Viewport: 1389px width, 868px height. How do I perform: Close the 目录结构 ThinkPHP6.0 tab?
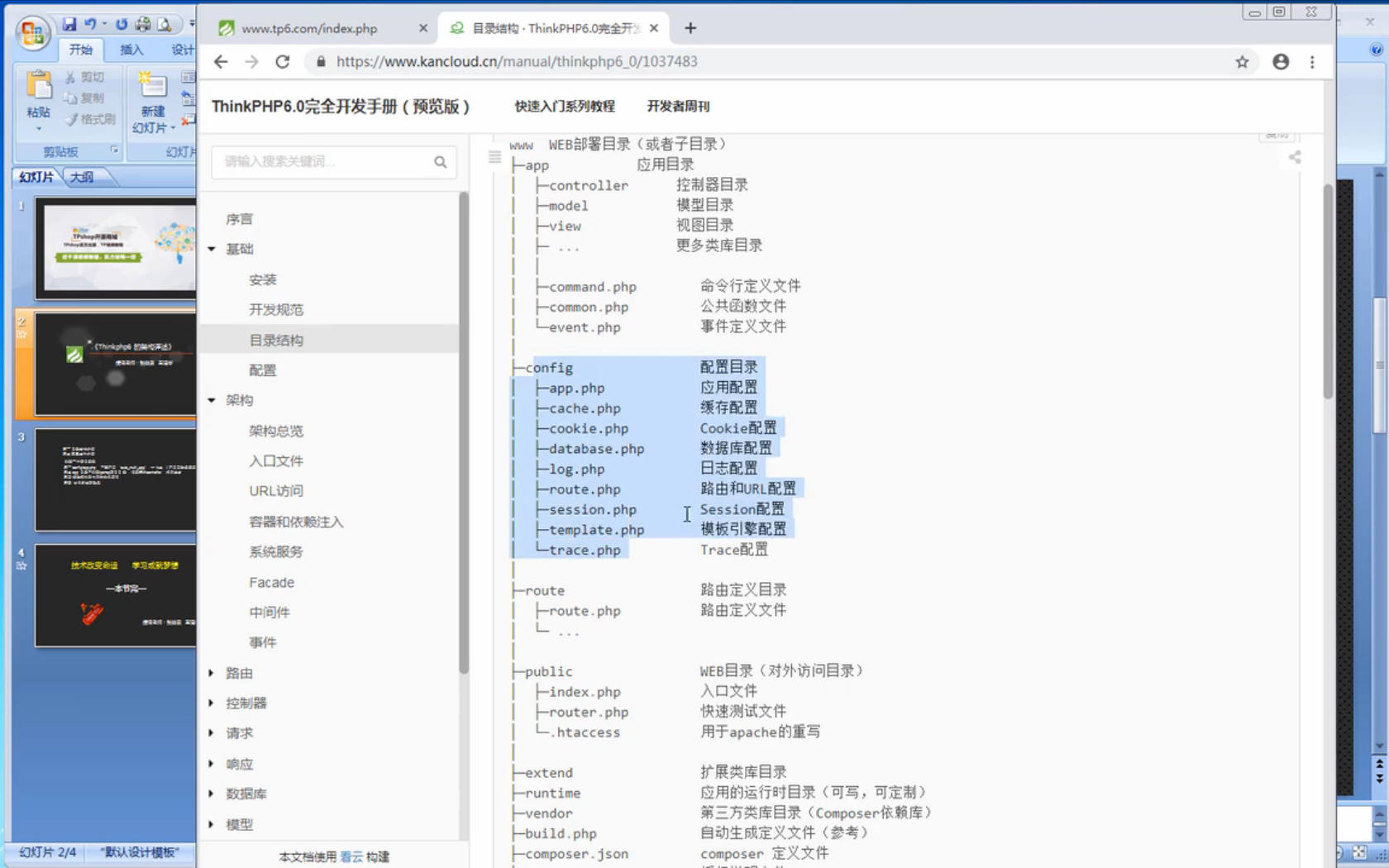[654, 28]
